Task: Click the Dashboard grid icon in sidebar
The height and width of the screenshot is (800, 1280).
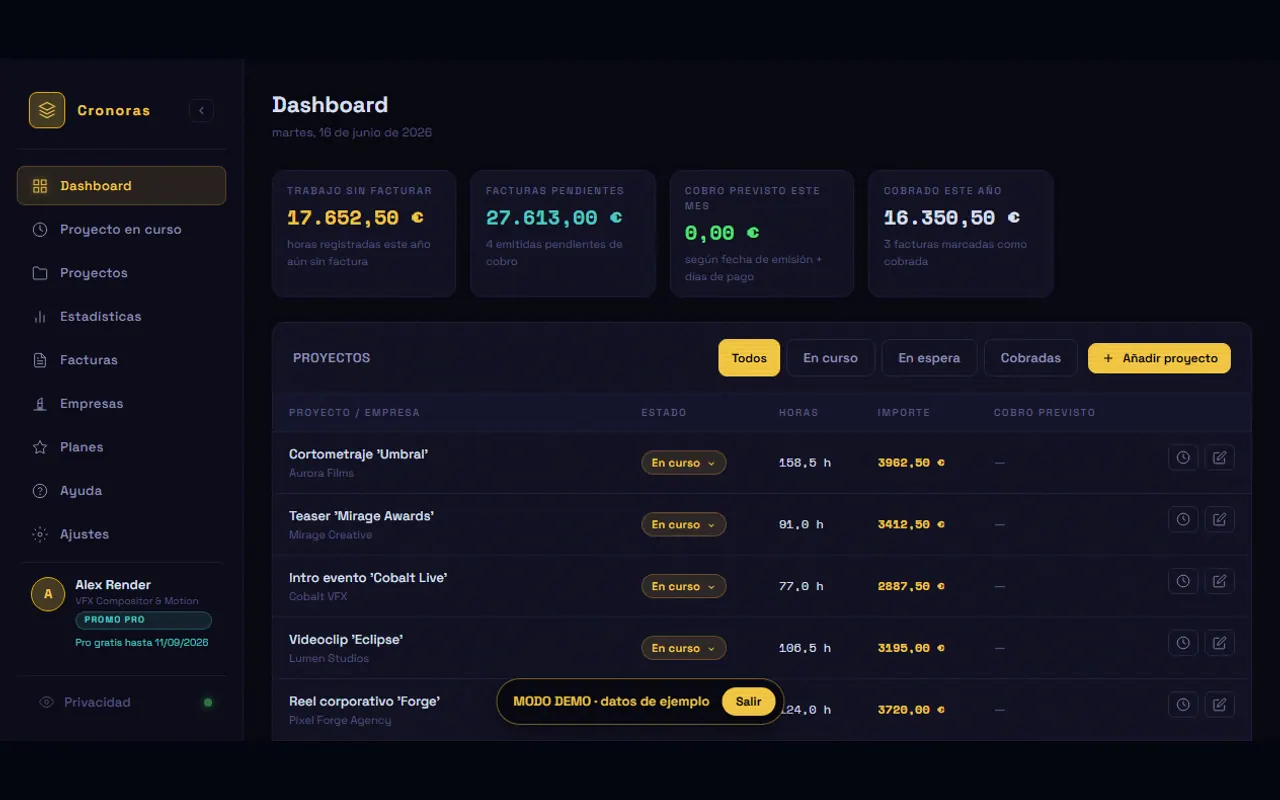Action: coord(40,186)
